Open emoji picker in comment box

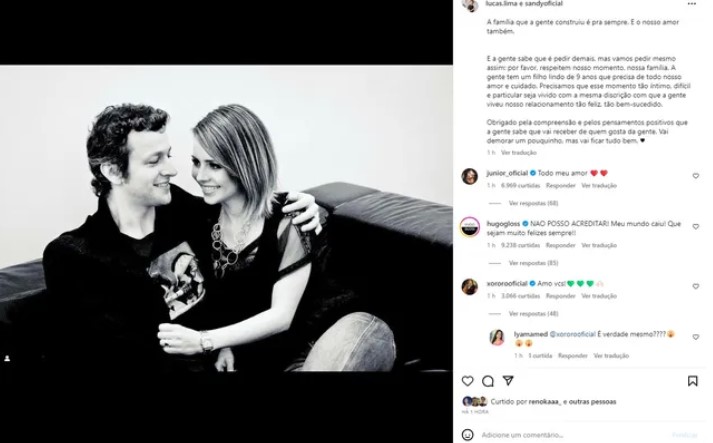[x=467, y=435]
